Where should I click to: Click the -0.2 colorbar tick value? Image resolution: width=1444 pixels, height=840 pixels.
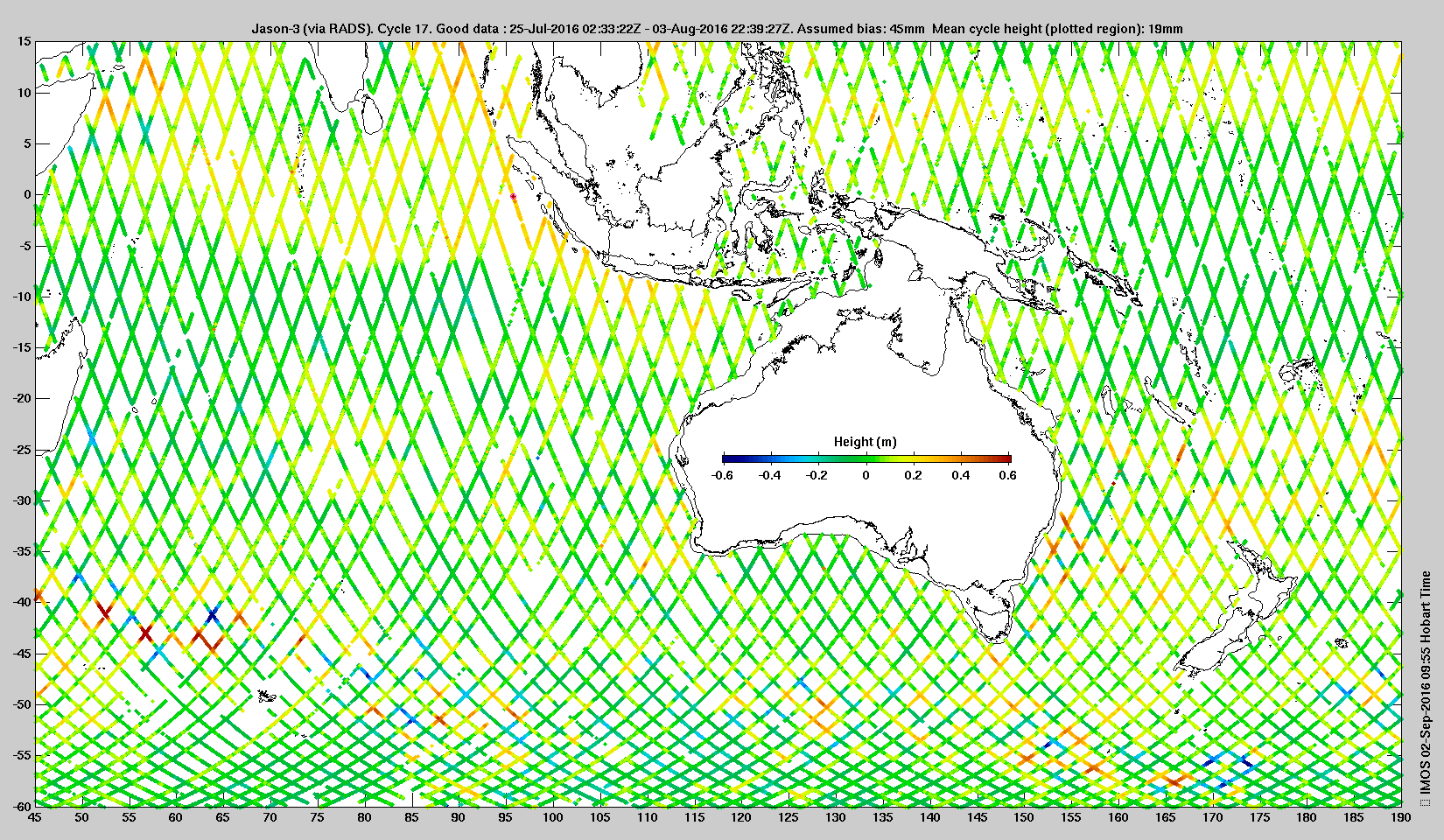[x=817, y=475]
